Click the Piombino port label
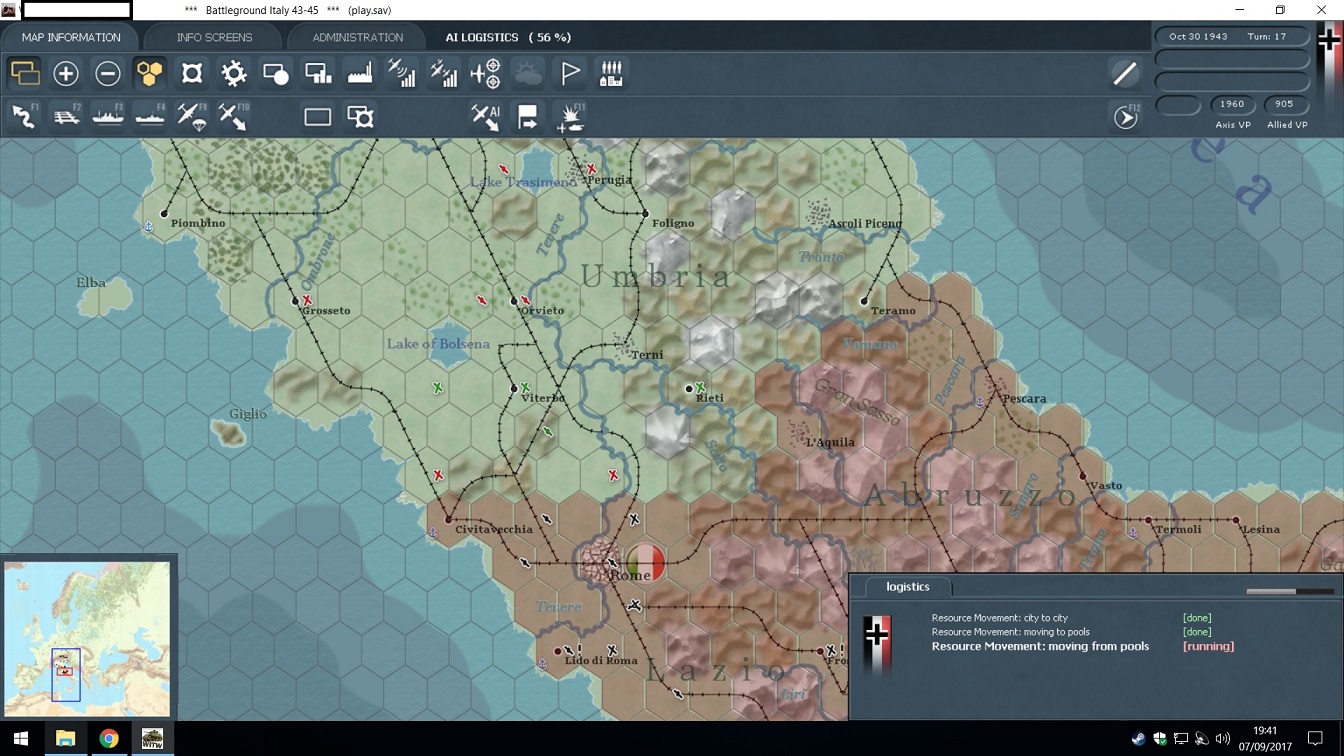 coord(198,223)
